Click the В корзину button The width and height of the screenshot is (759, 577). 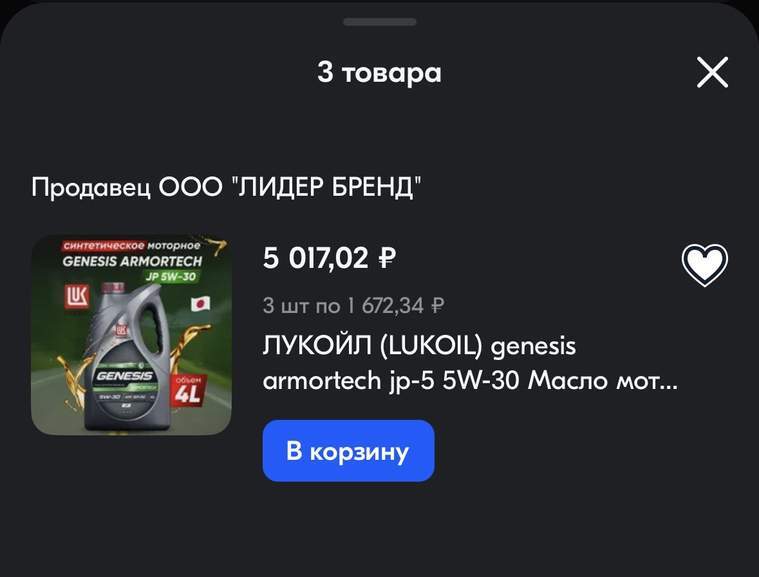click(349, 451)
